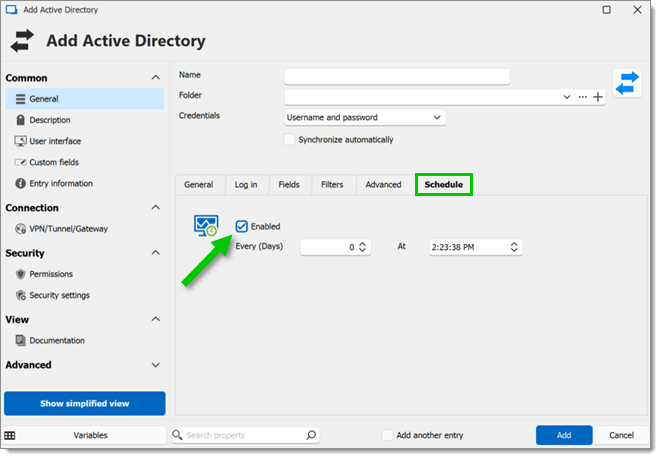Image resolution: width=661 pixels, height=459 pixels.
Task: Click the blue Active Directory entry icon
Action: (x=627, y=83)
